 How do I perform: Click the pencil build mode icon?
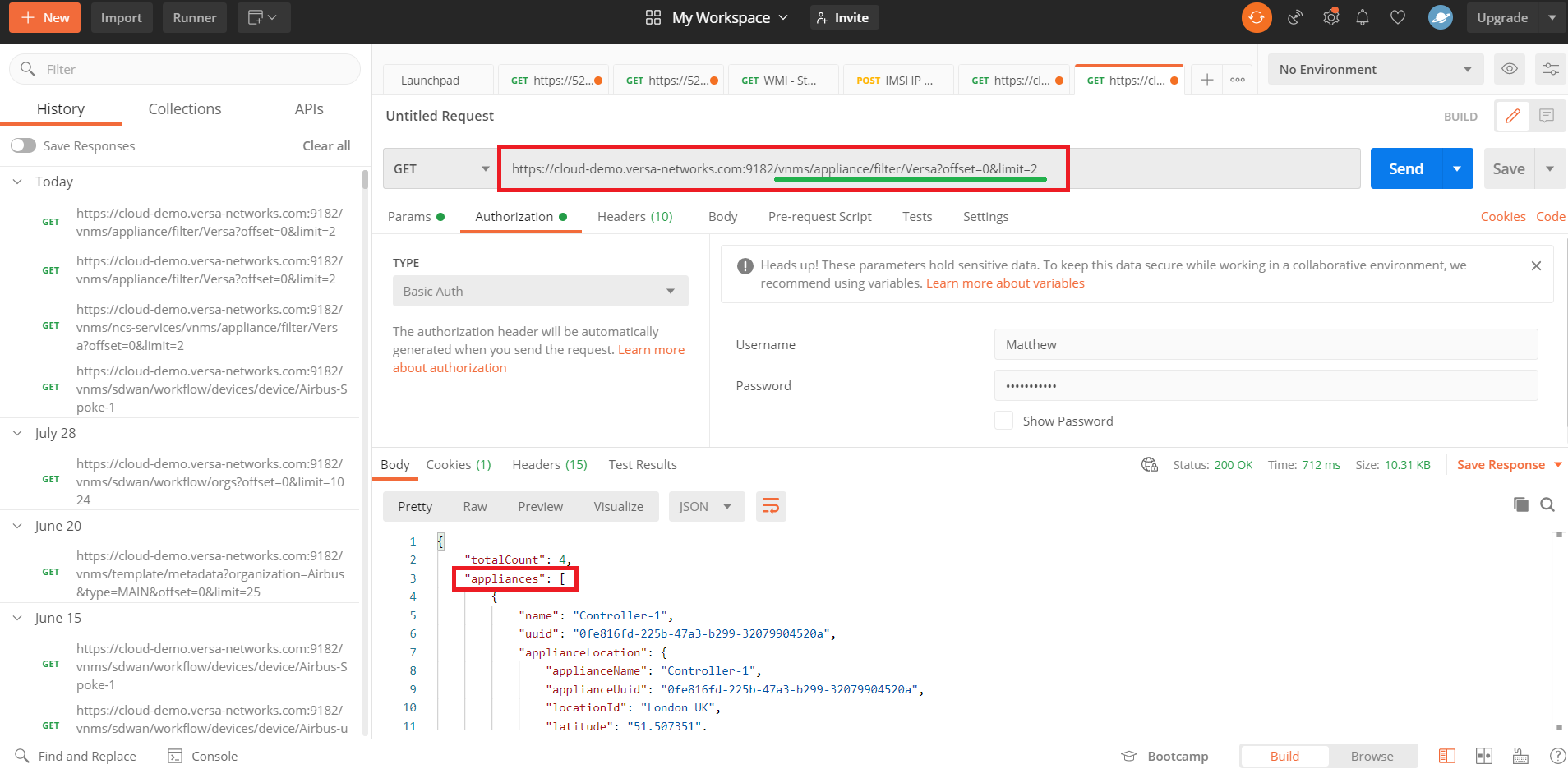pos(1513,116)
